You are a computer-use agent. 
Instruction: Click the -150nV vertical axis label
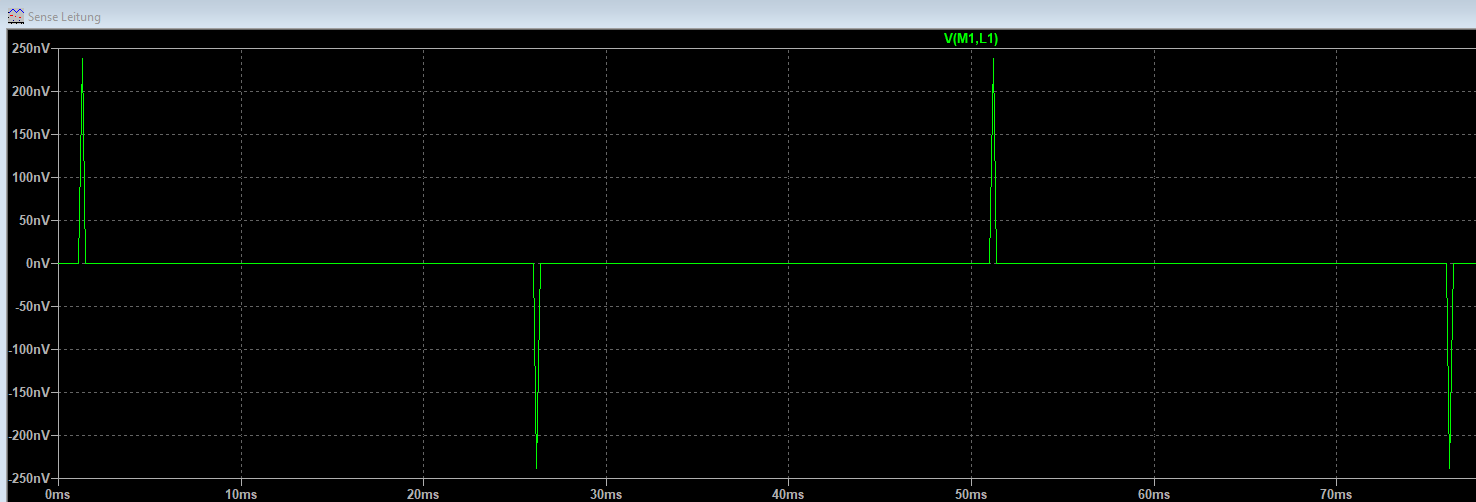tap(27, 392)
